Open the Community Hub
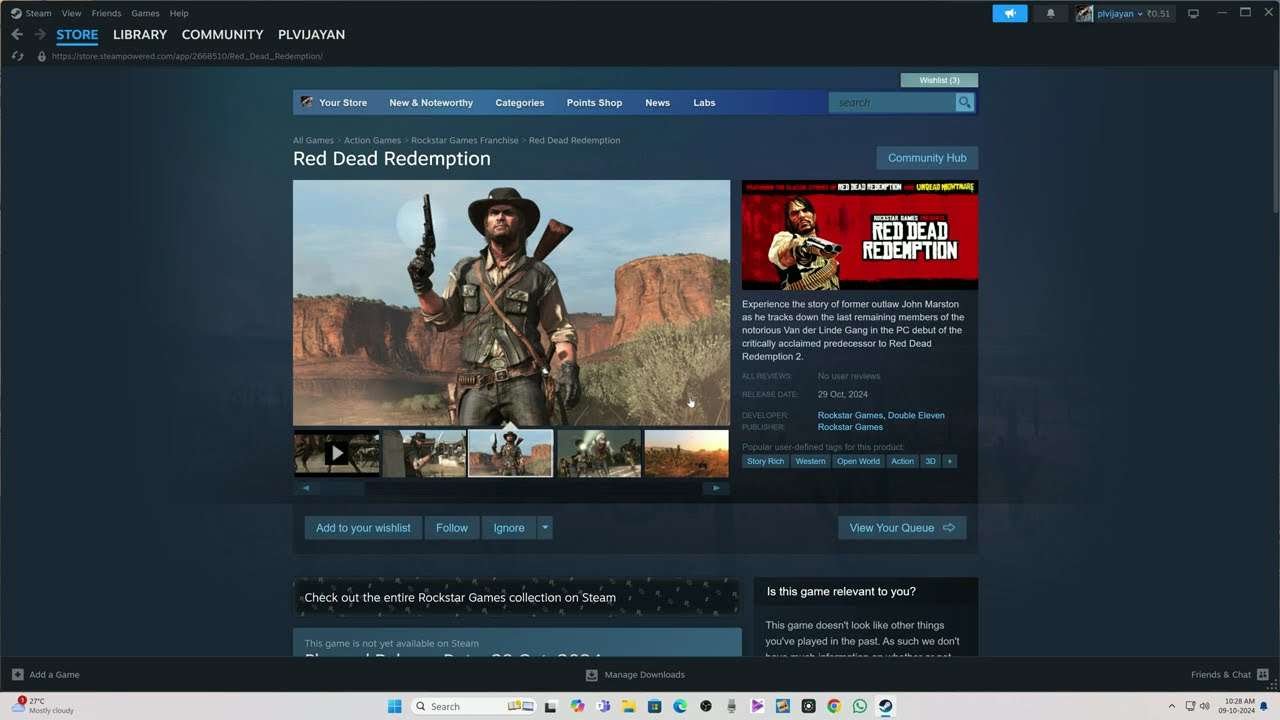This screenshot has height=720, width=1280. [x=927, y=158]
